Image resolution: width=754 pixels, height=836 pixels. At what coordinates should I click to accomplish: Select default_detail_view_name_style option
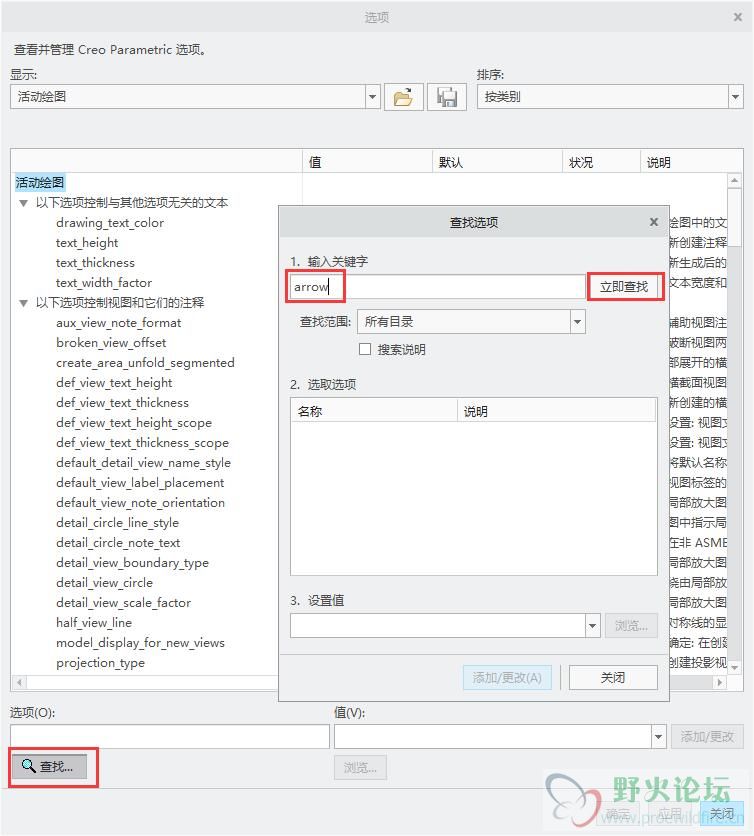coord(143,463)
